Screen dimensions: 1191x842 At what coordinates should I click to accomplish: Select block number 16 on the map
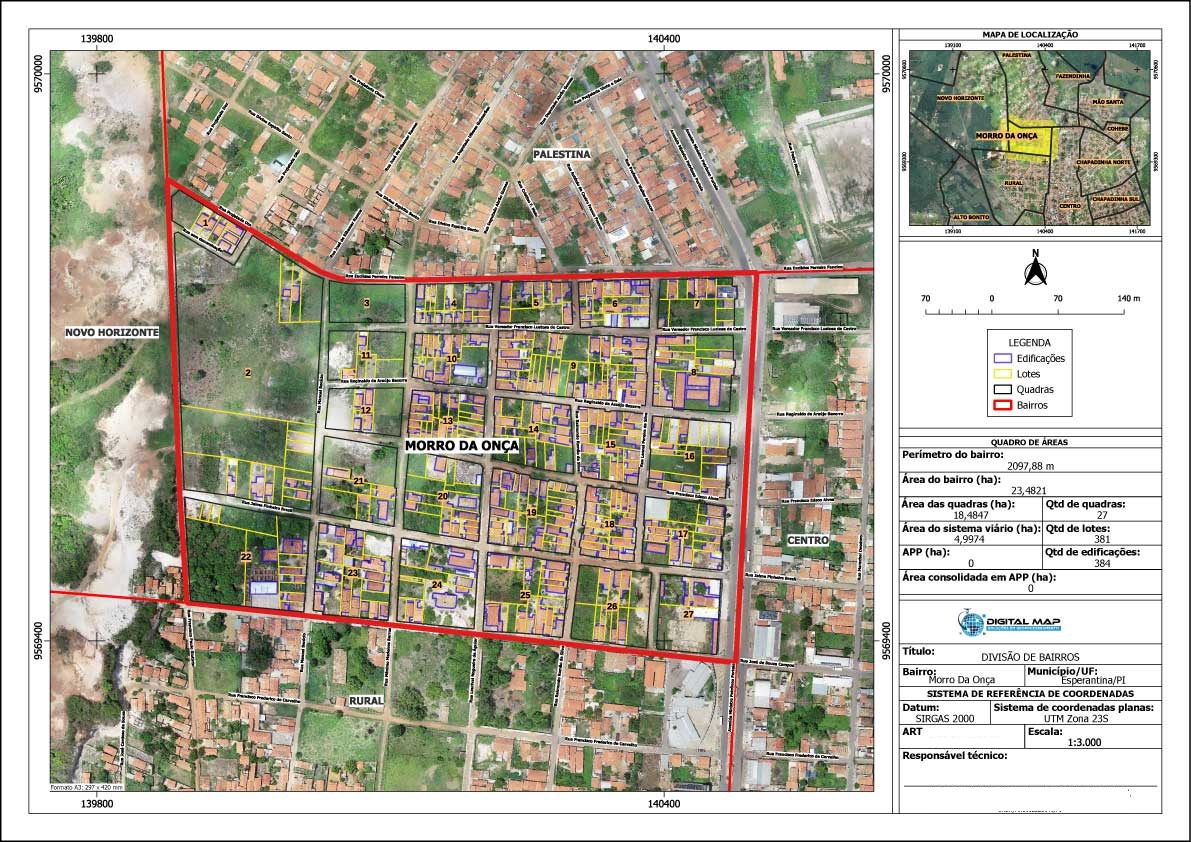click(689, 456)
